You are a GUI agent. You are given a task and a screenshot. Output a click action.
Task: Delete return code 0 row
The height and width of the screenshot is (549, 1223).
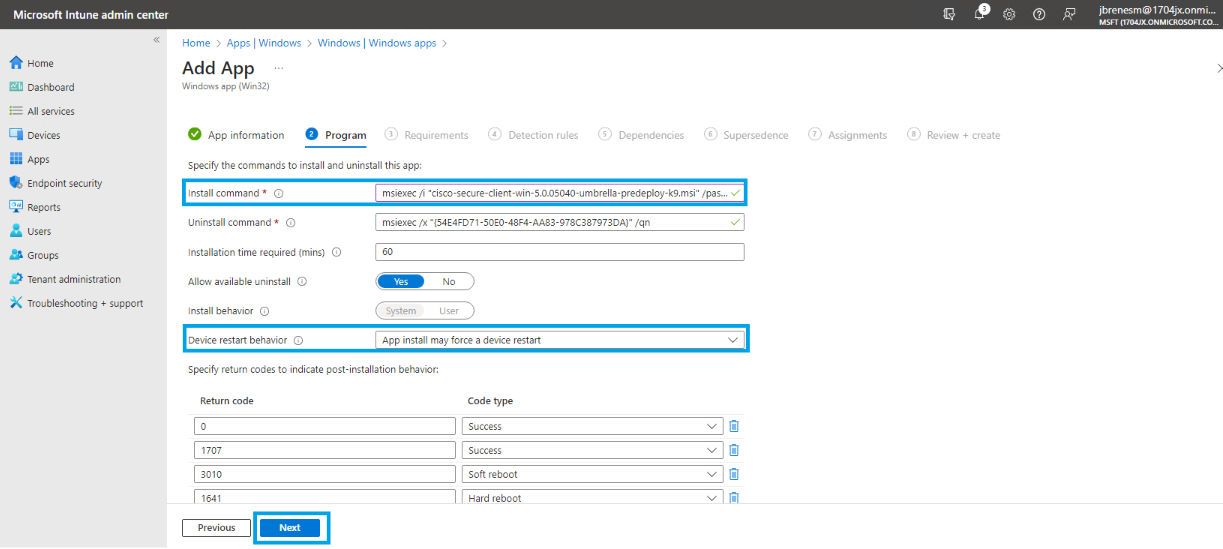[x=734, y=426]
